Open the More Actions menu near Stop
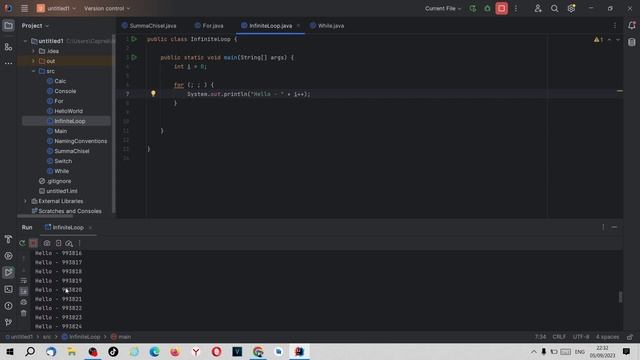This screenshot has height=360, width=640. coord(516,8)
